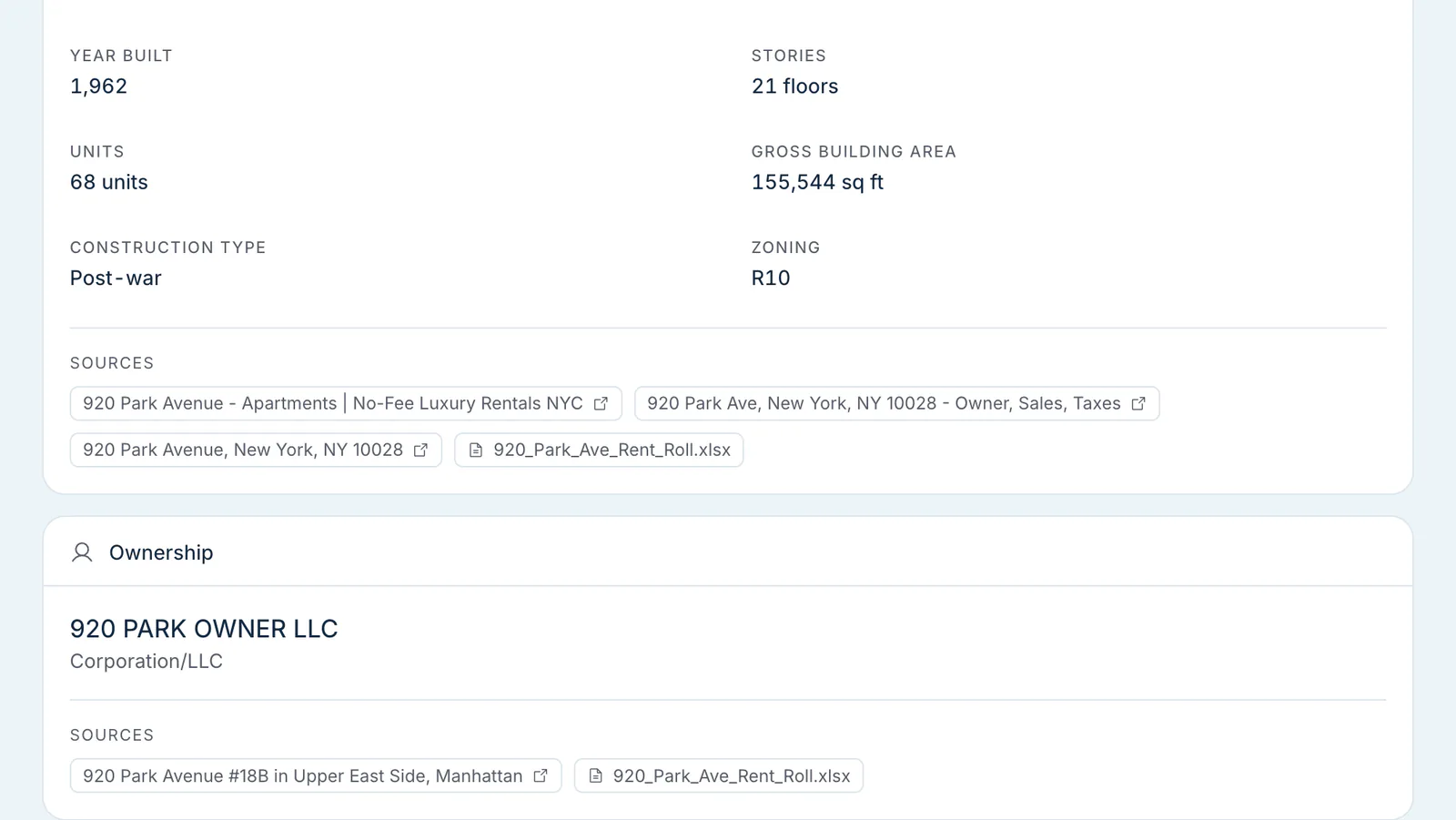Click external link icon on No-Fee Luxury Rentals source

601,403
